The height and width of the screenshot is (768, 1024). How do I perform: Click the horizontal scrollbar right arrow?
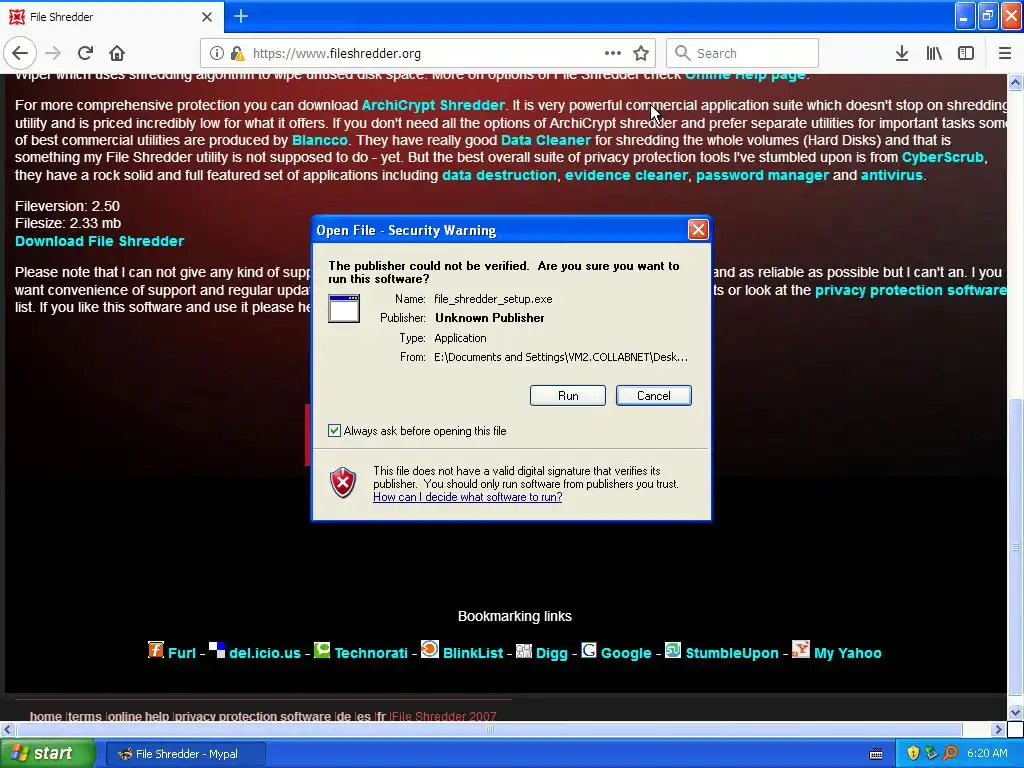998,729
